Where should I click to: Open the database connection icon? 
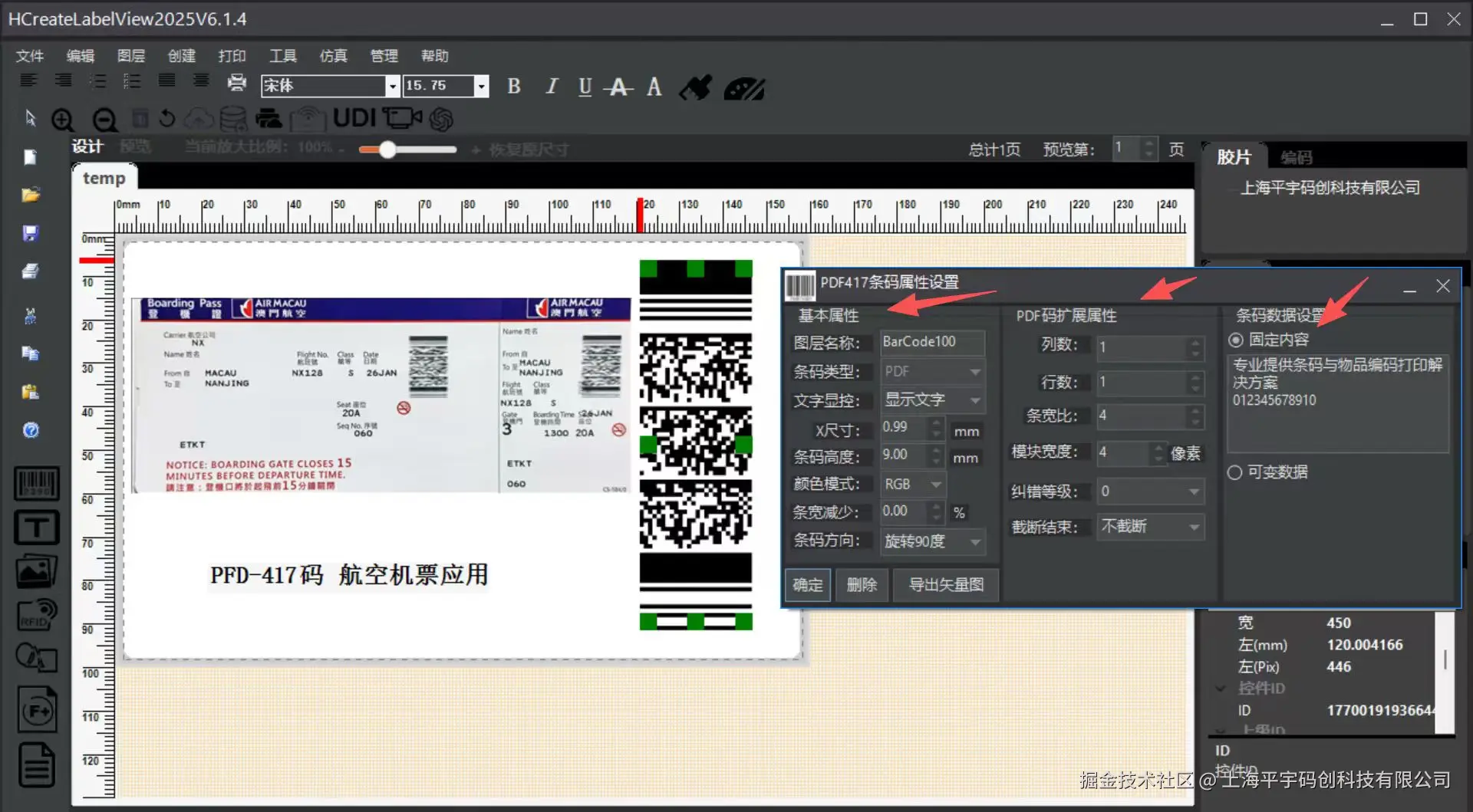(x=233, y=119)
